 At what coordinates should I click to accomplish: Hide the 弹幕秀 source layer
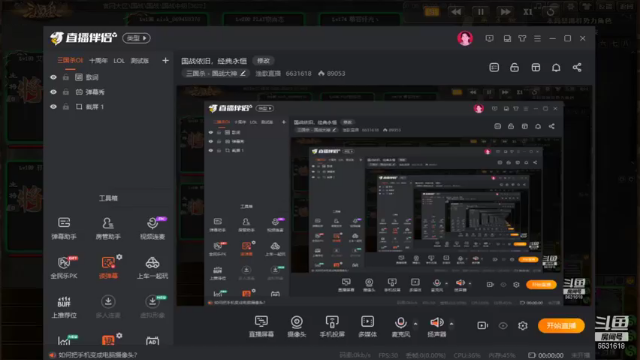tap(53, 92)
